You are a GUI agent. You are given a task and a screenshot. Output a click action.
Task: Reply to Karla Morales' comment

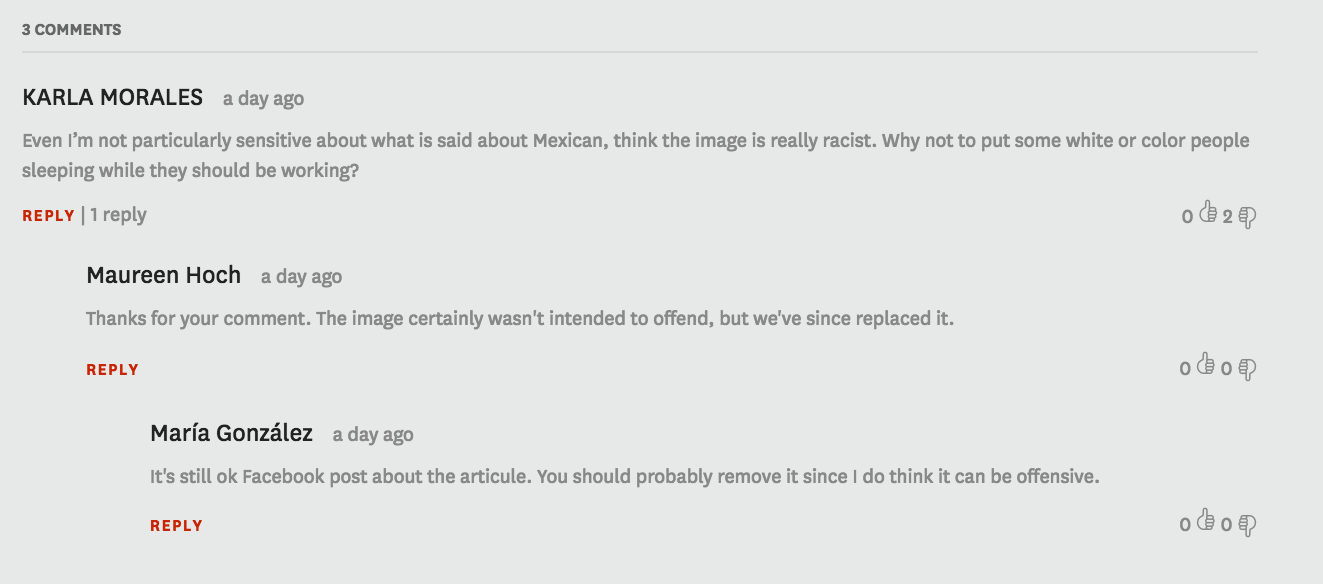[x=48, y=215]
